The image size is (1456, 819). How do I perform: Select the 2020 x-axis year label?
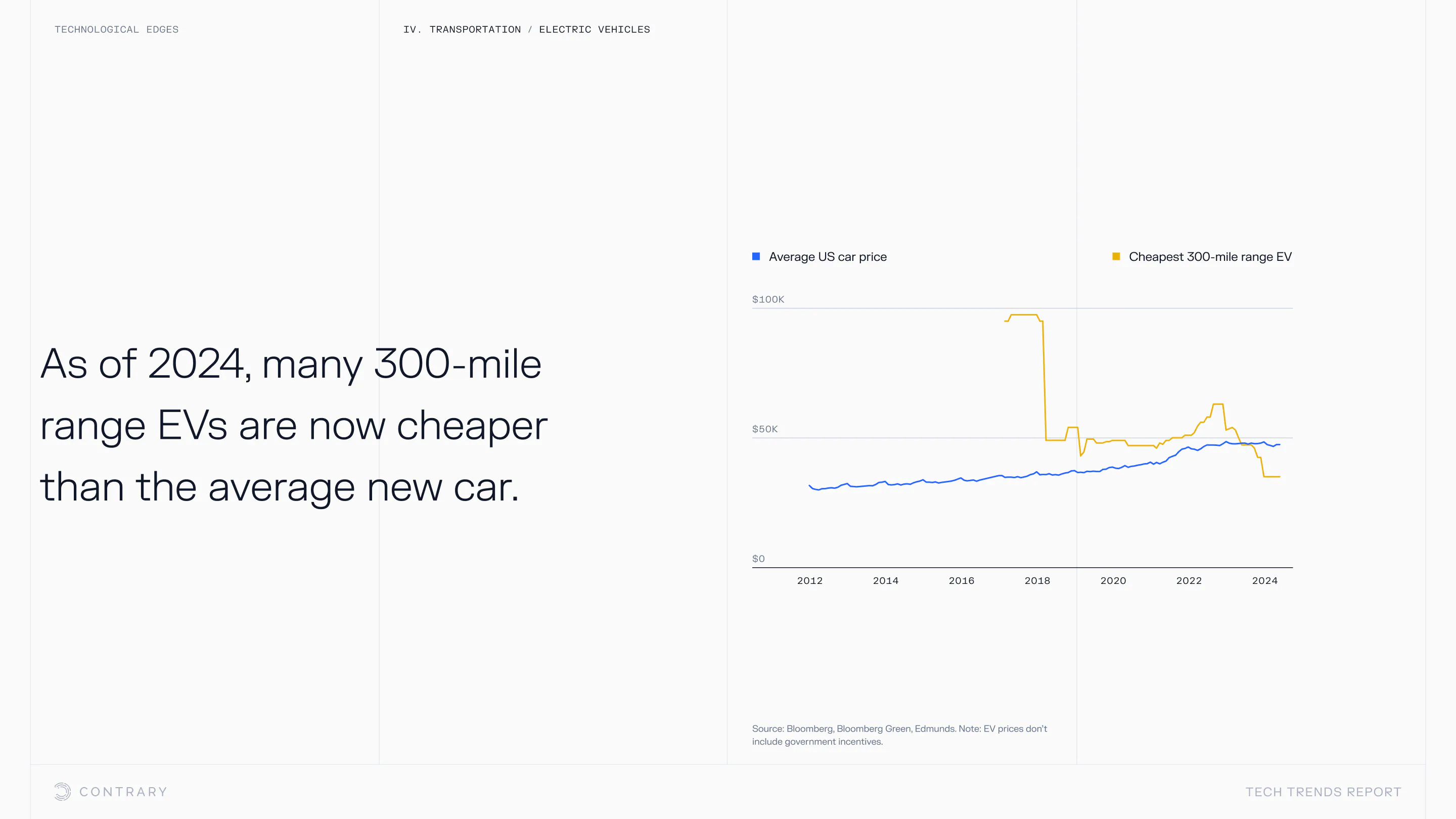(1113, 580)
